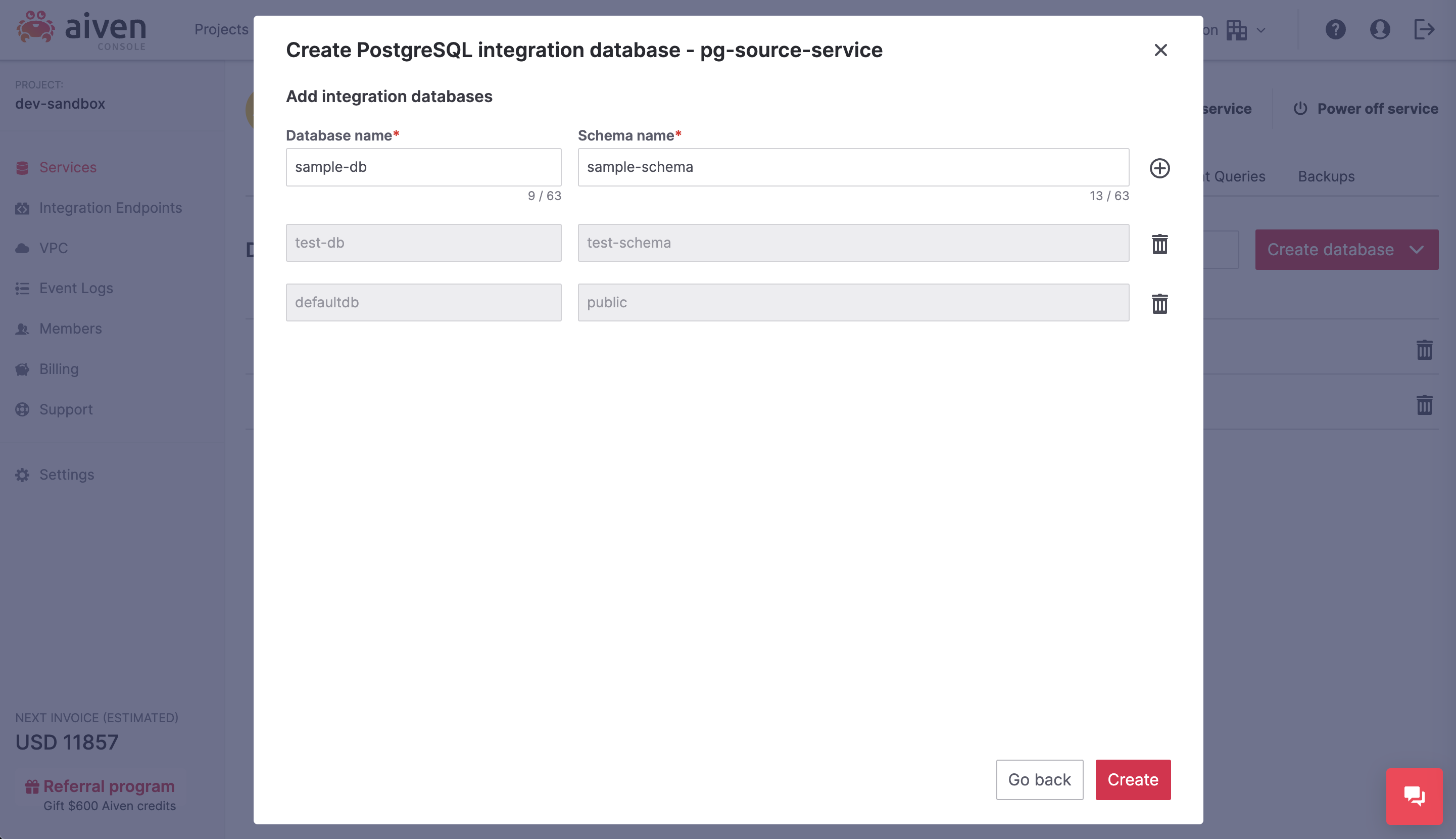Expand the Create database dropdown
Image resolution: width=1456 pixels, height=839 pixels.
click(x=1346, y=250)
